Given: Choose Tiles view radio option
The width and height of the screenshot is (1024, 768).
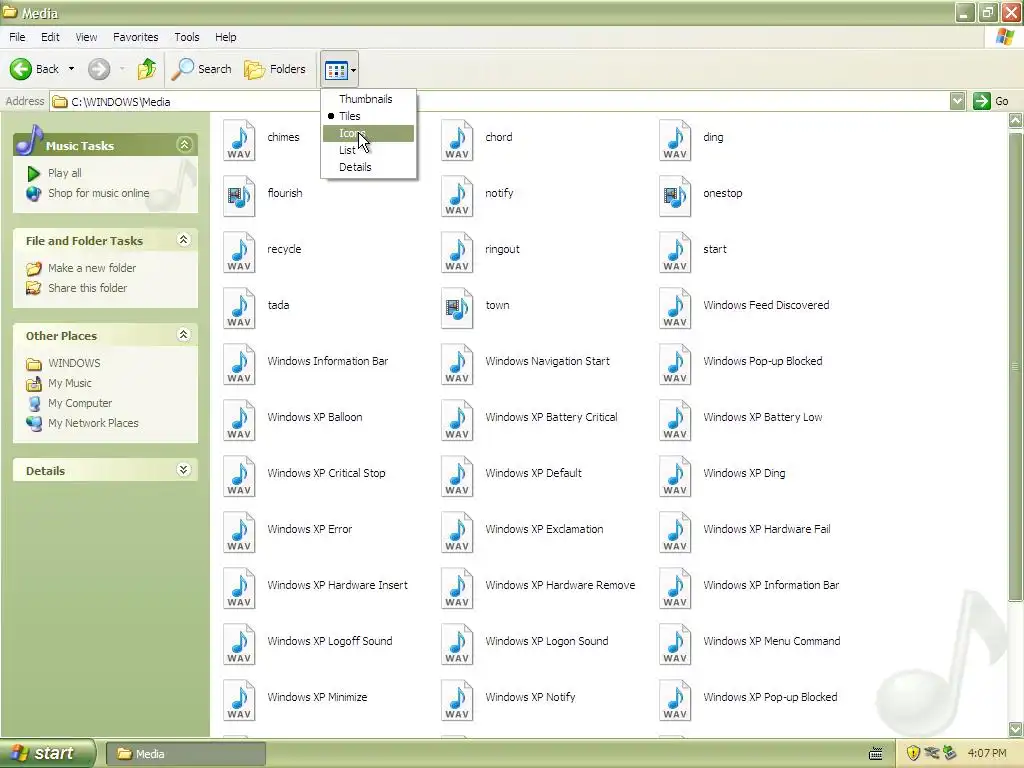Looking at the screenshot, I should pos(368,116).
